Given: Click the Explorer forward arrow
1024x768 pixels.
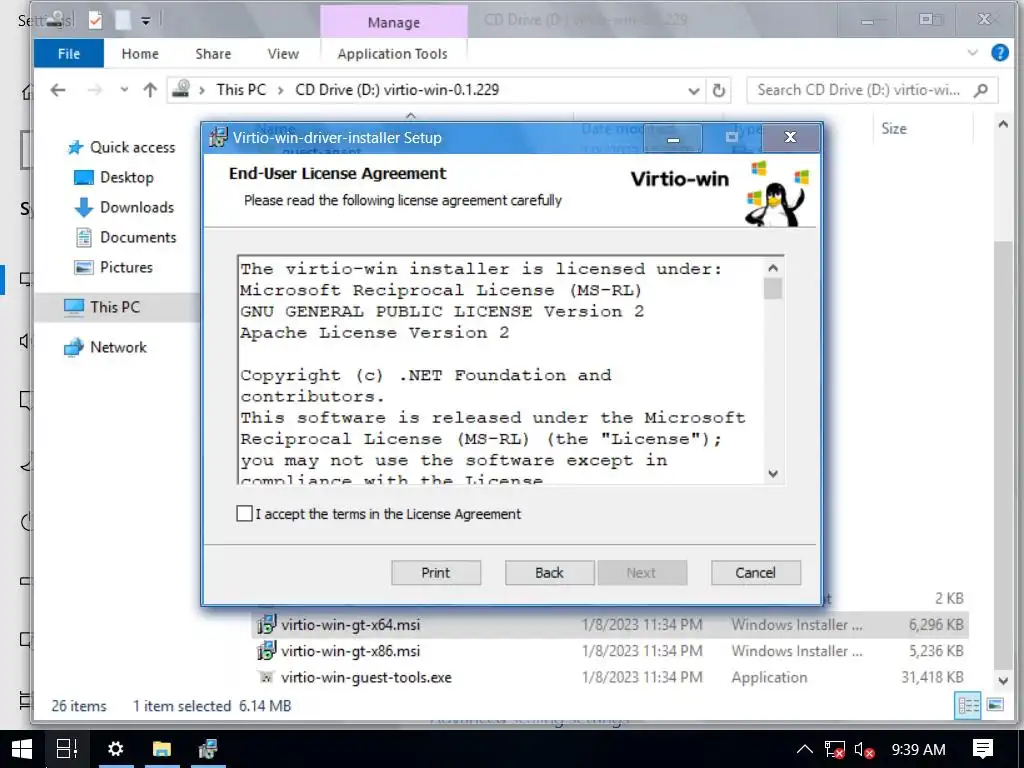Looking at the screenshot, I should pyautogui.click(x=95, y=90).
